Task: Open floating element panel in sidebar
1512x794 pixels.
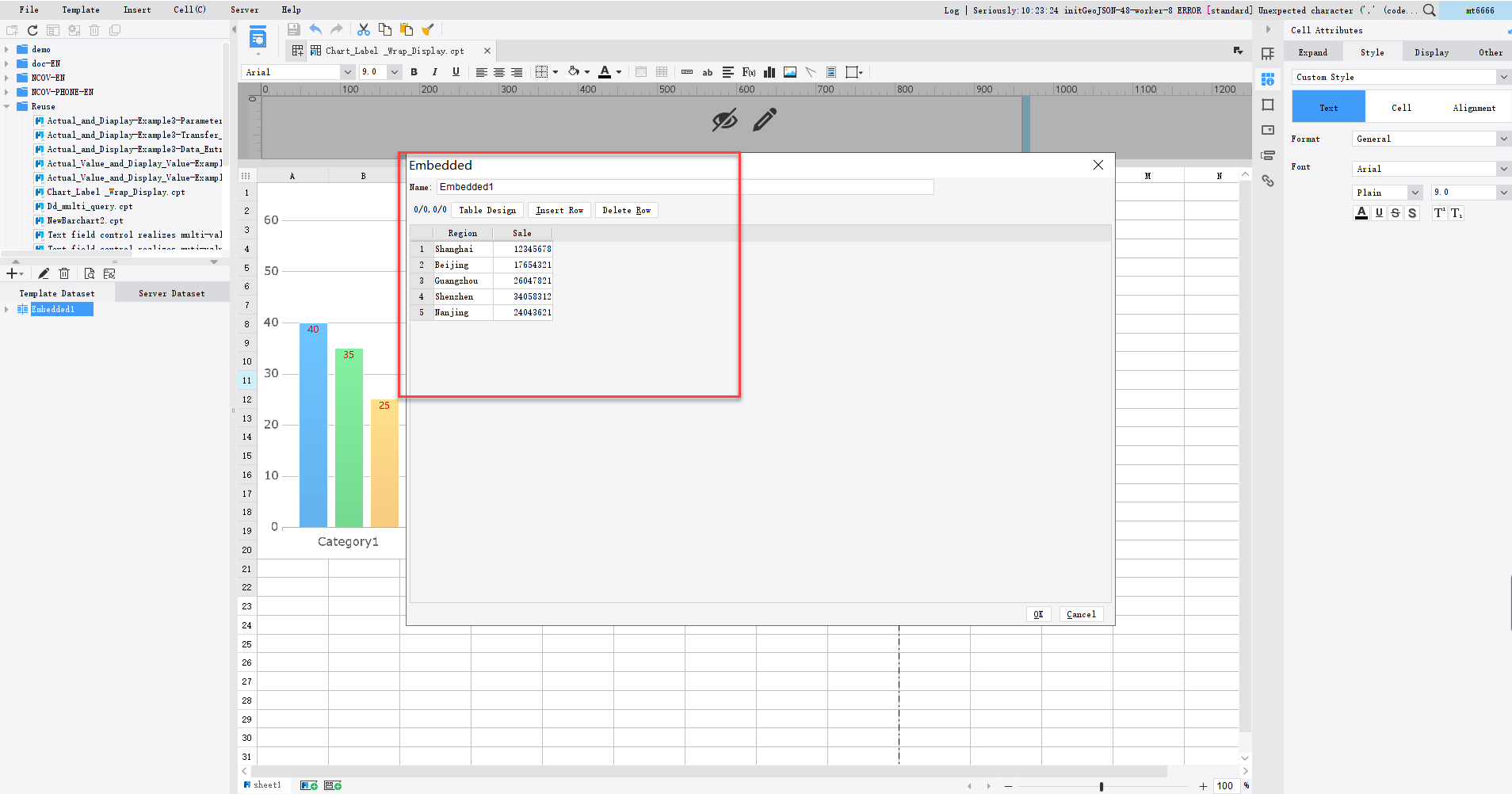Action: tap(1268, 105)
